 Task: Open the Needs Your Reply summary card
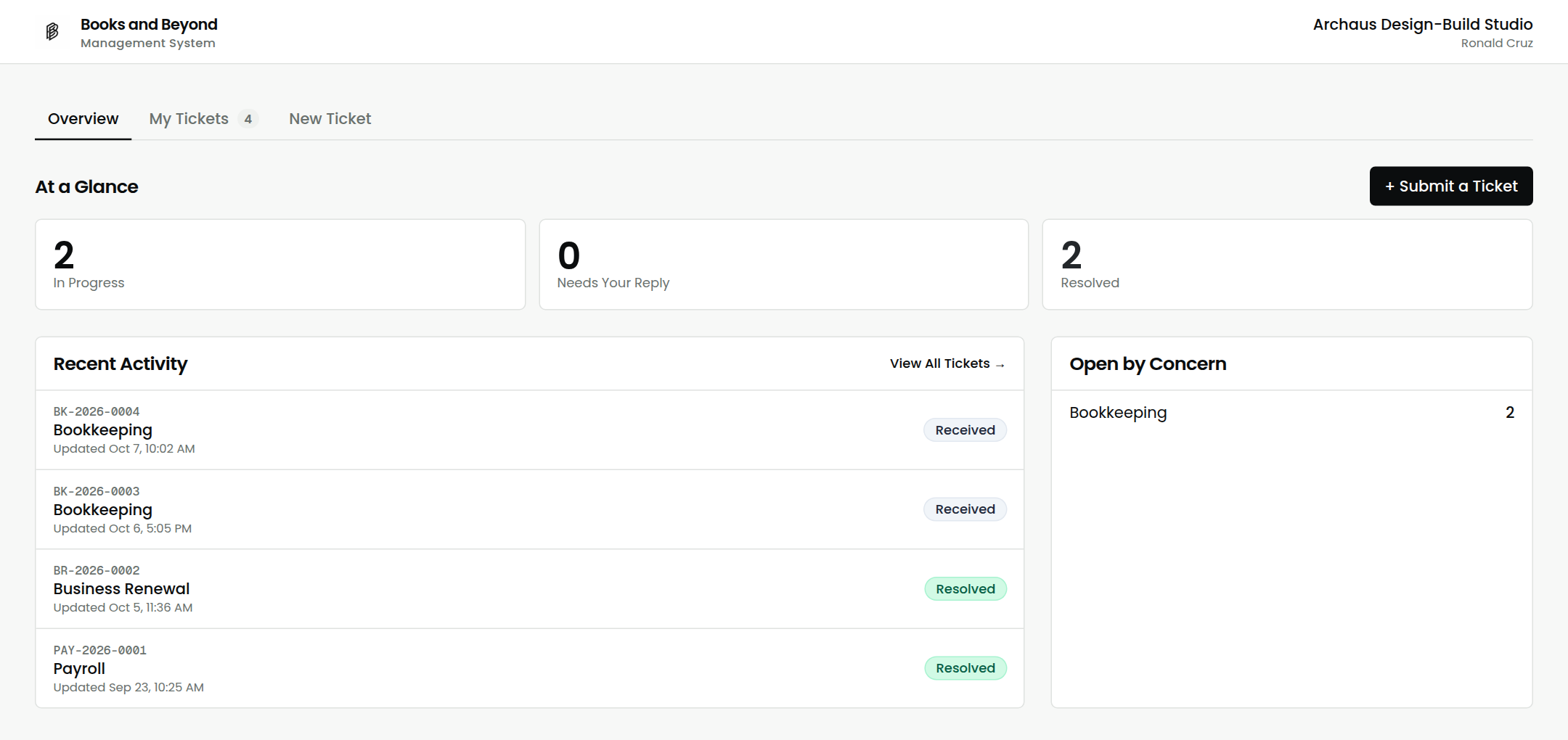pos(784,265)
